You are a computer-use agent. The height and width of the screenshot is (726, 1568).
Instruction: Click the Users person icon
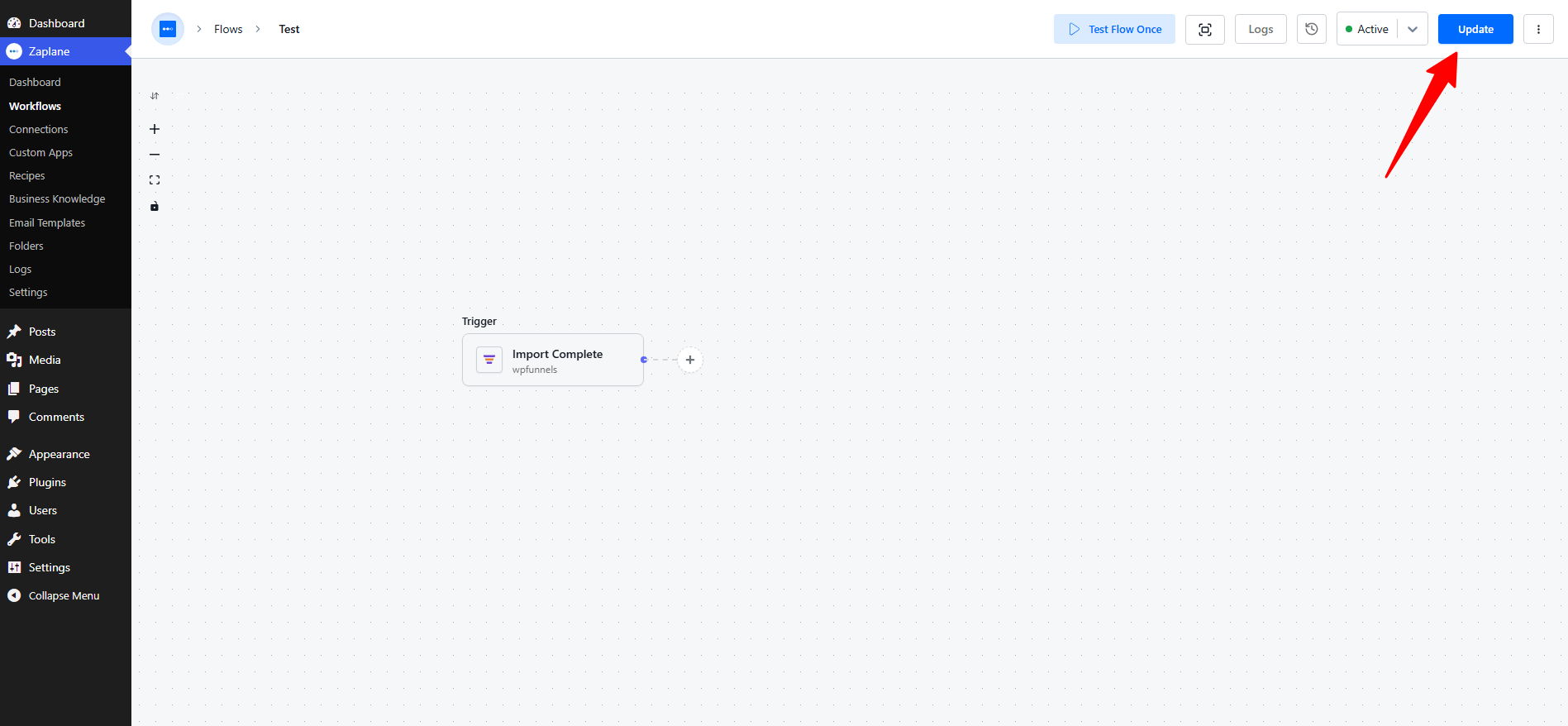click(x=14, y=510)
